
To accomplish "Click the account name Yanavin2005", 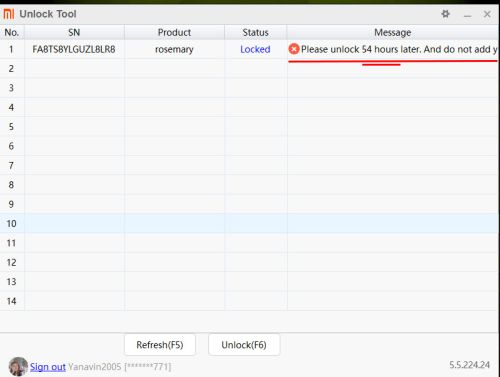I will click(x=95, y=367).
